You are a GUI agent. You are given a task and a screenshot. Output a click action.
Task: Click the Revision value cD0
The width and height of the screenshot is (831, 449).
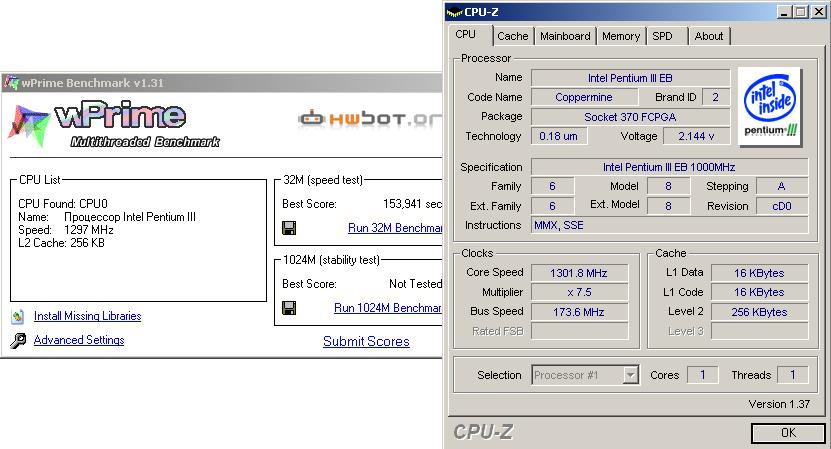(x=782, y=206)
